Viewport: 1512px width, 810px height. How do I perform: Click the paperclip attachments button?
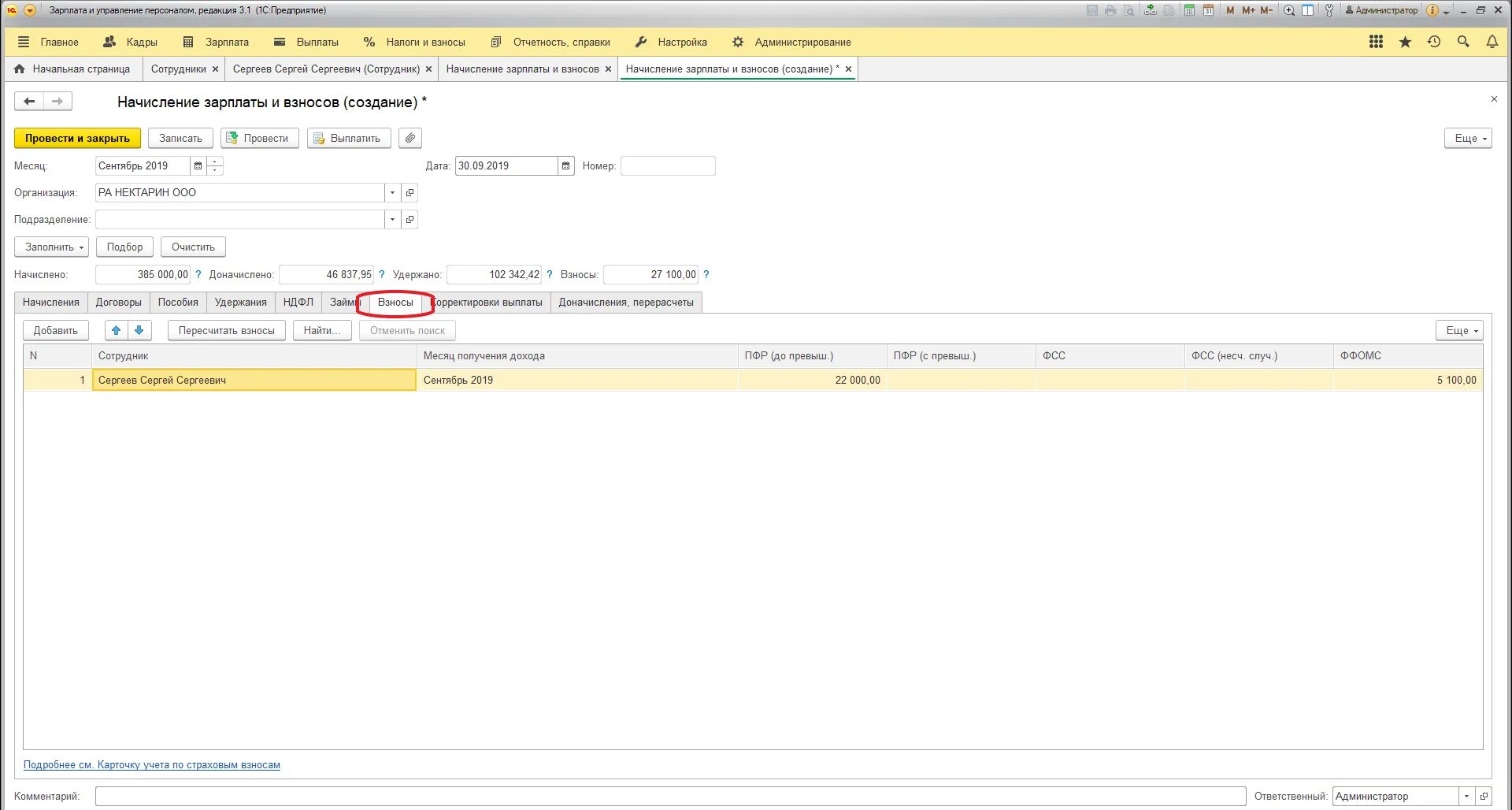[410, 138]
